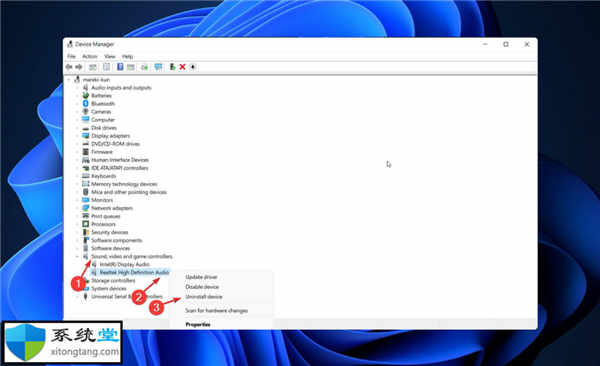Select DVD/CD-ROM drives tree item
The image size is (600, 366).
tap(116, 144)
